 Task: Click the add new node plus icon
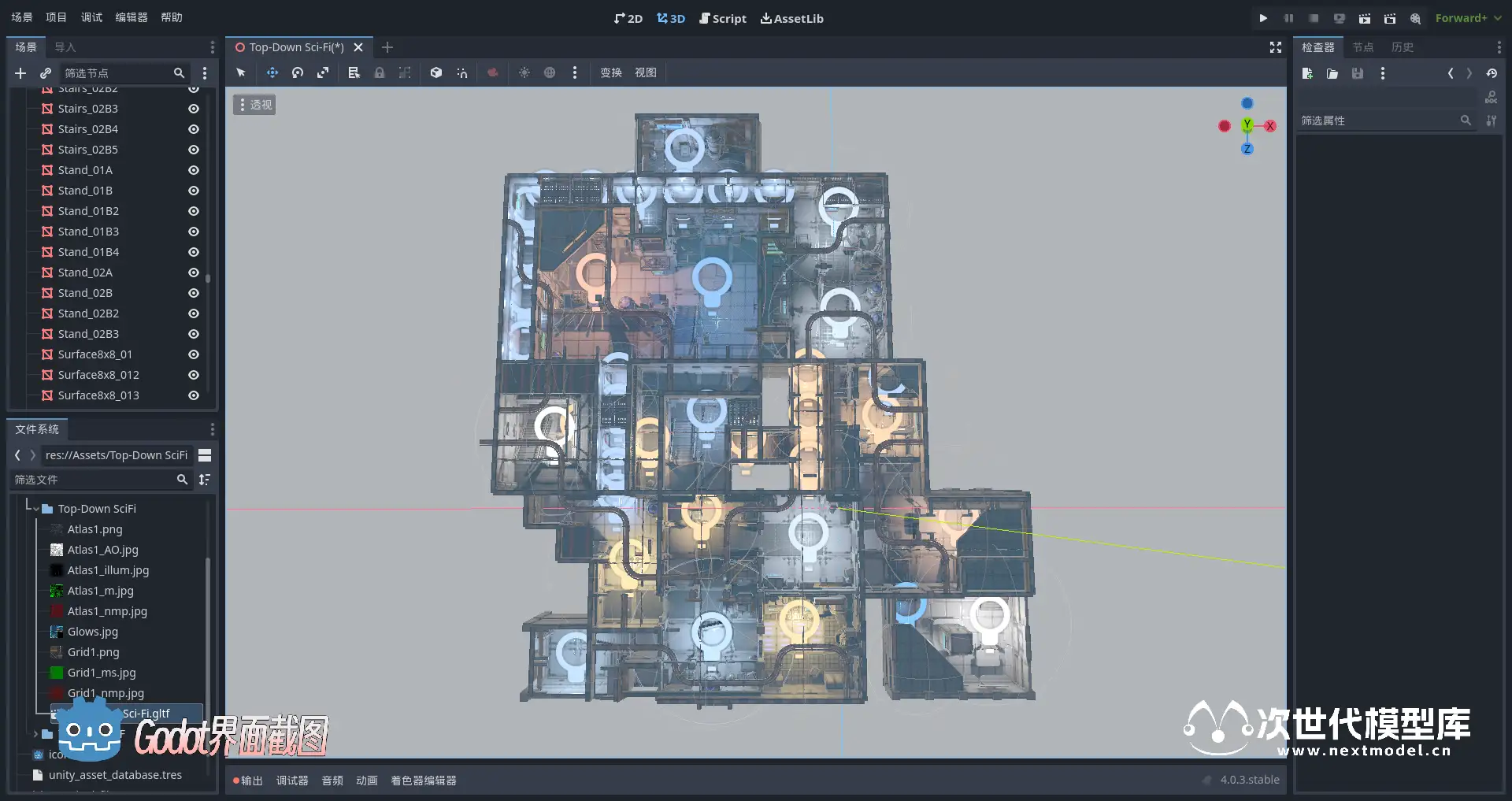20,73
